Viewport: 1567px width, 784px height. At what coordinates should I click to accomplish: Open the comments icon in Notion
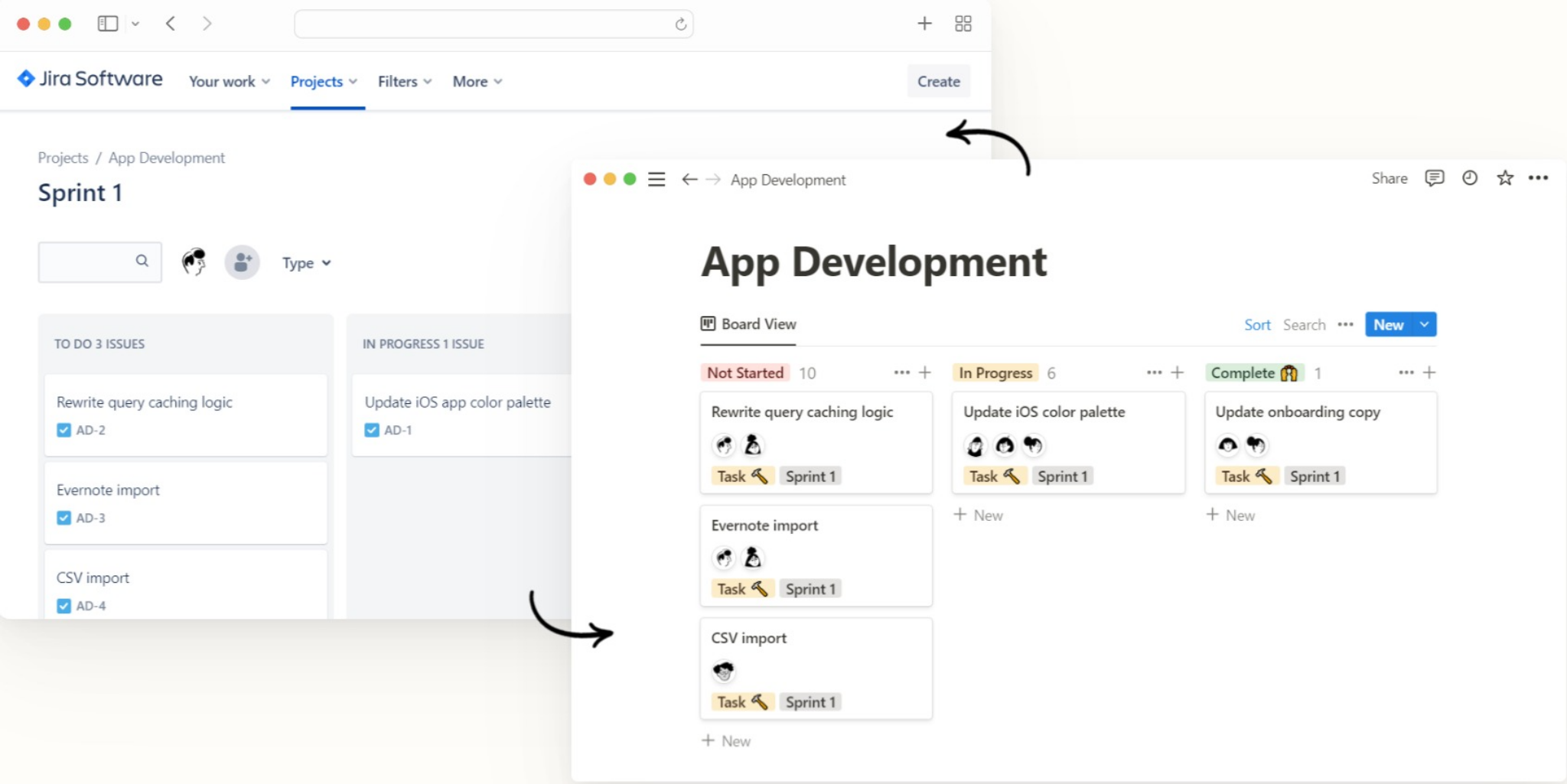pos(1434,178)
